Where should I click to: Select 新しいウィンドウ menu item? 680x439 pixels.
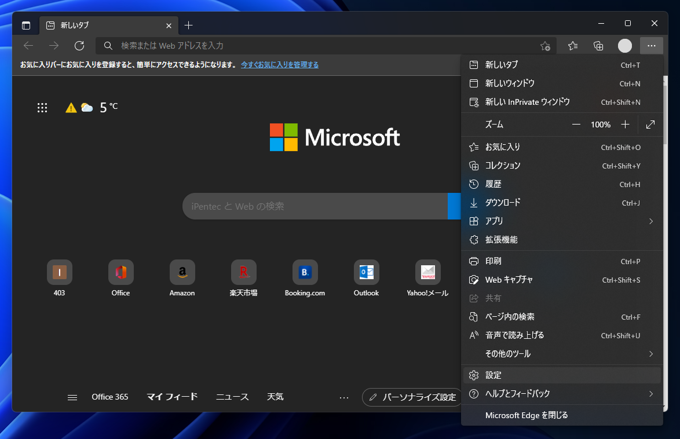click(562, 83)
